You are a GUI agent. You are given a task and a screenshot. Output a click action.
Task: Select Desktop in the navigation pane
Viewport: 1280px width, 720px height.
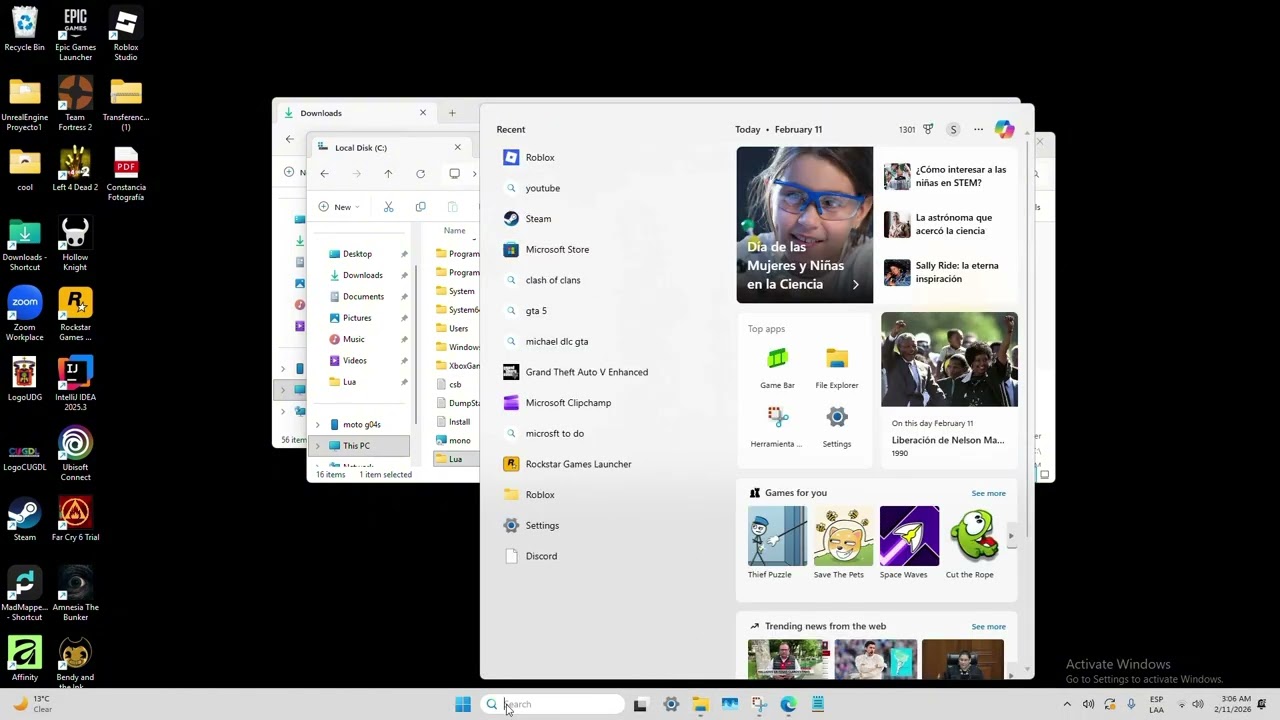(357, 254)
